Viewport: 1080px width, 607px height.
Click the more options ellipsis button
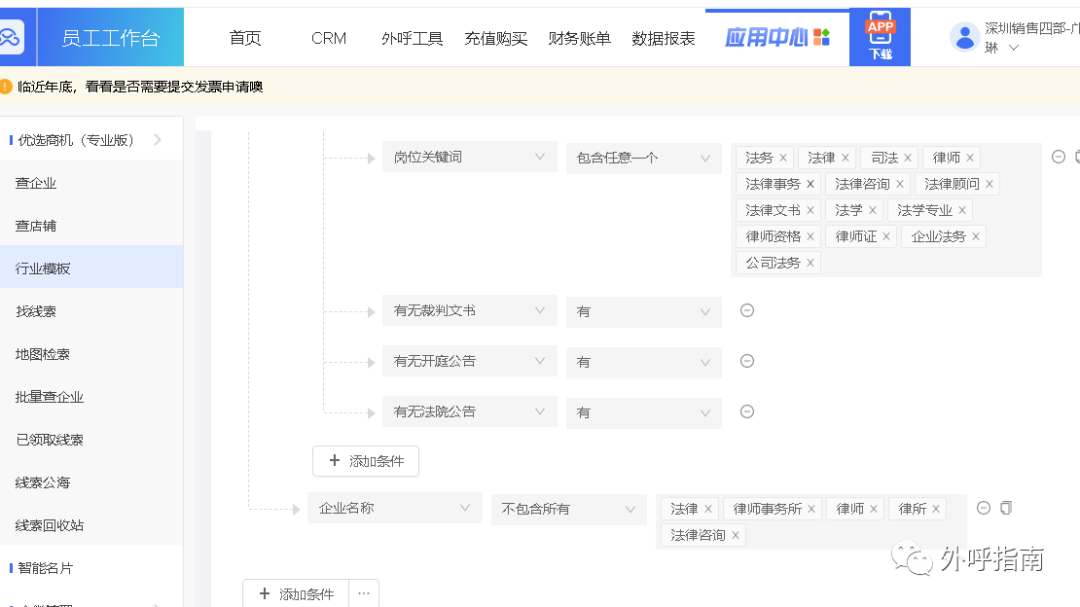coord(364,593)
